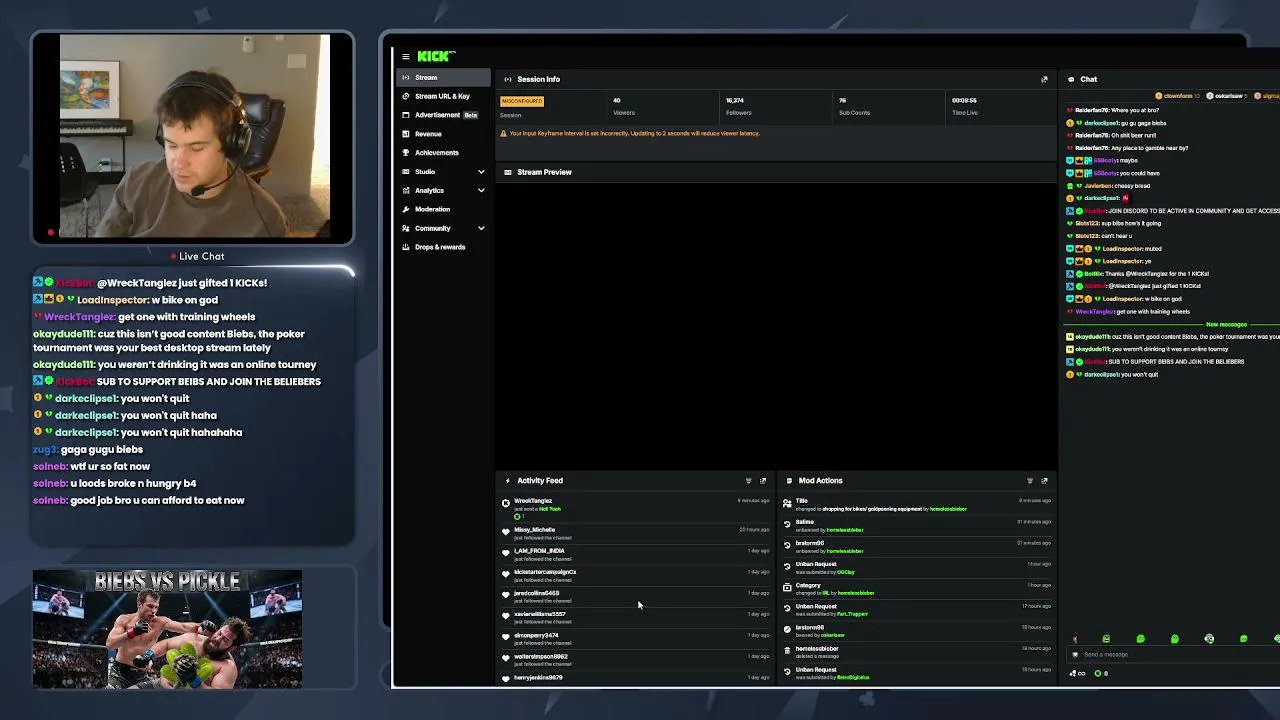This screenshot has width=1280, height=720.
Task: Click Missy_Michelle follower entry
Action: pos(636,534)
